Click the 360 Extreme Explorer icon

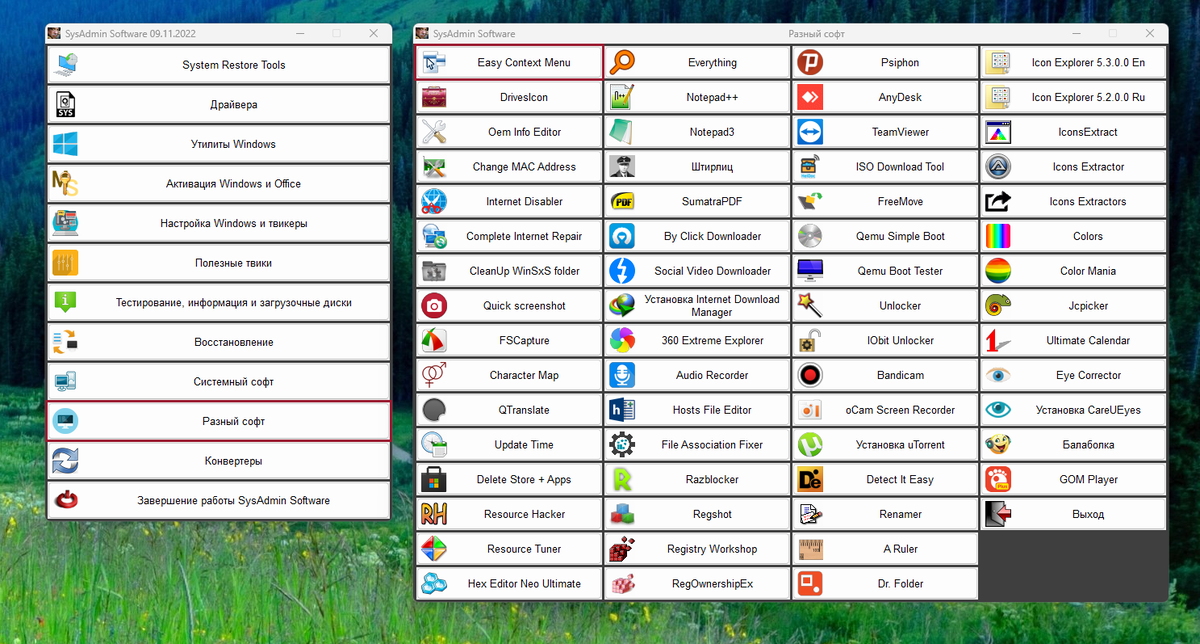pyautogui.click(x=622, y=340)
